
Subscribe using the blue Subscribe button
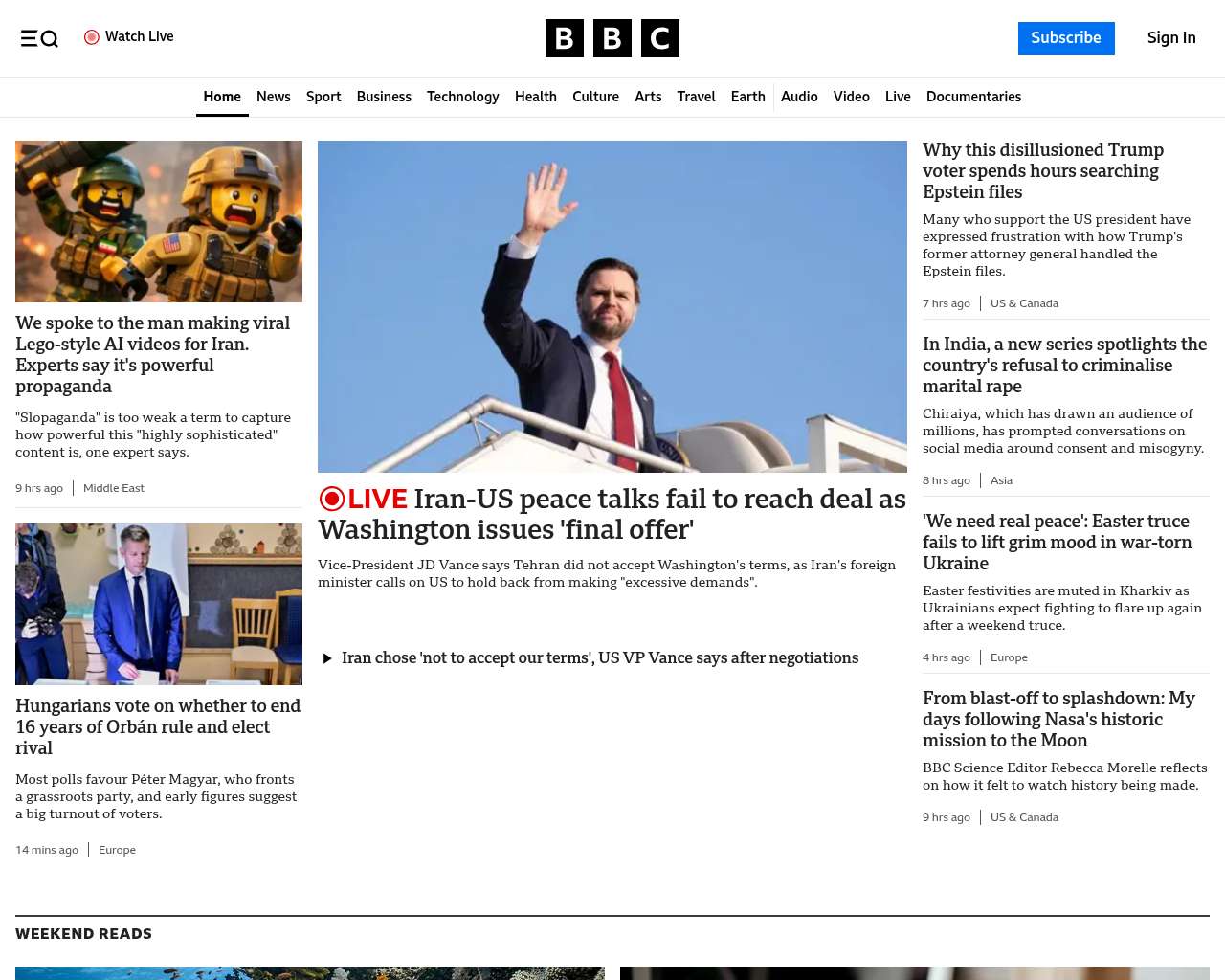click(1066, 38)
